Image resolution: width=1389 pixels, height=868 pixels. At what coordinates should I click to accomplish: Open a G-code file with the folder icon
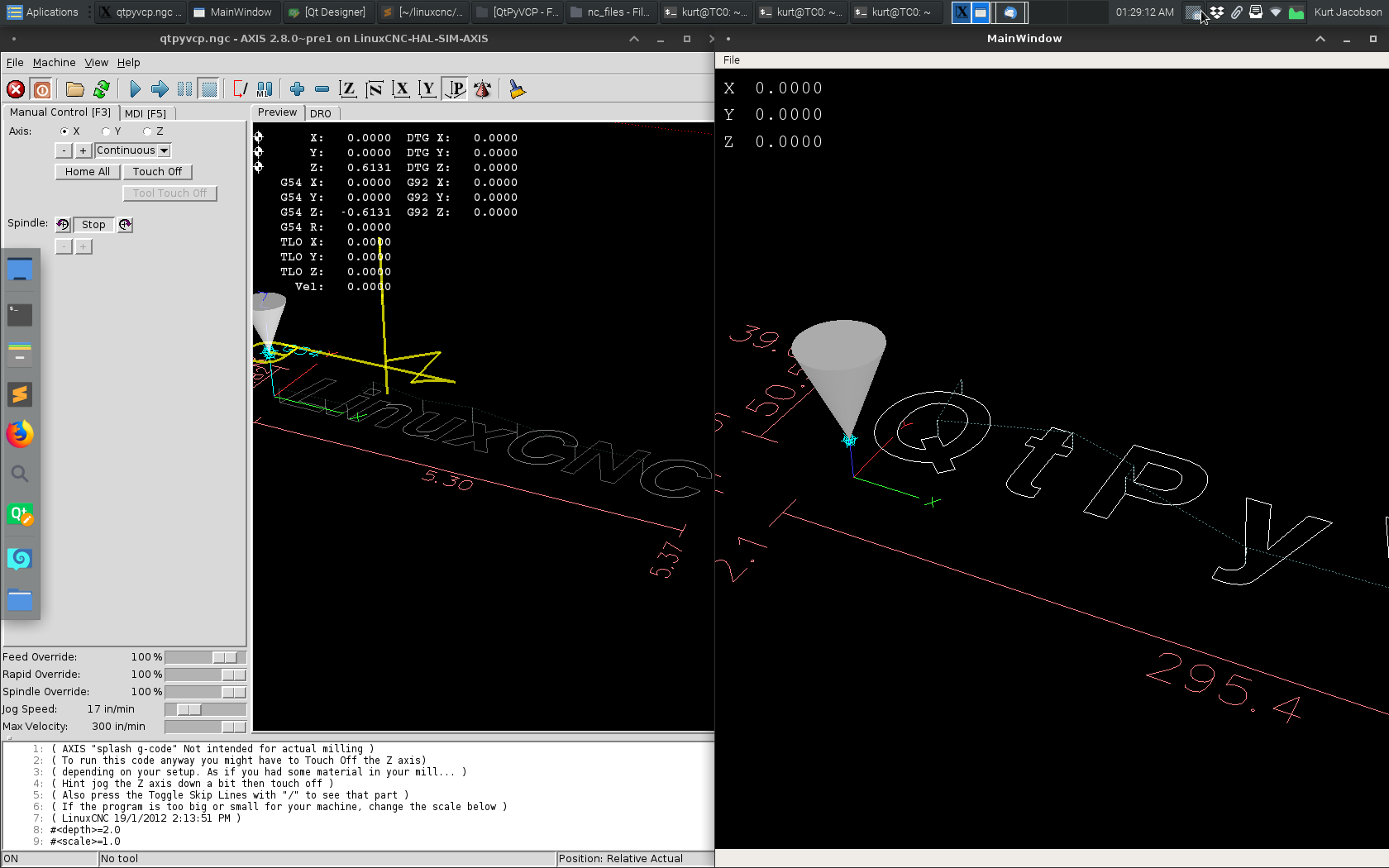tap(75, 89)
